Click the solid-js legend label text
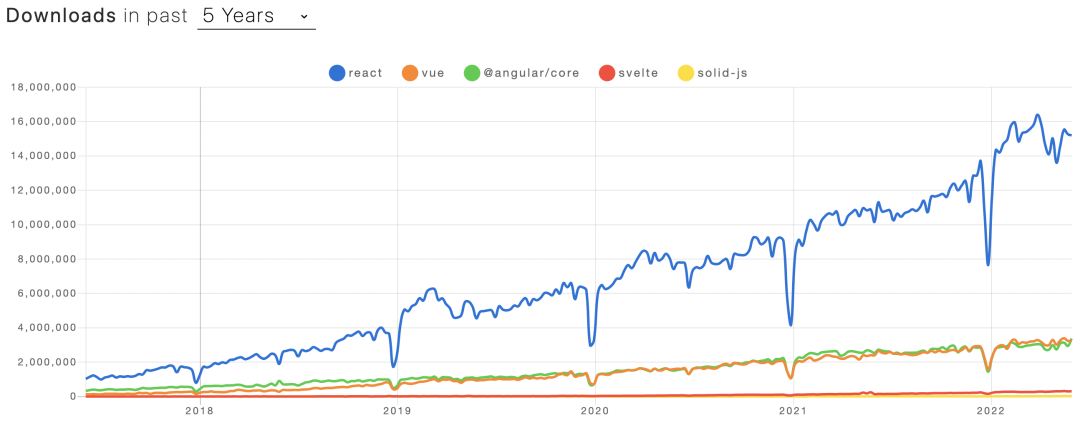 (724, 72)
